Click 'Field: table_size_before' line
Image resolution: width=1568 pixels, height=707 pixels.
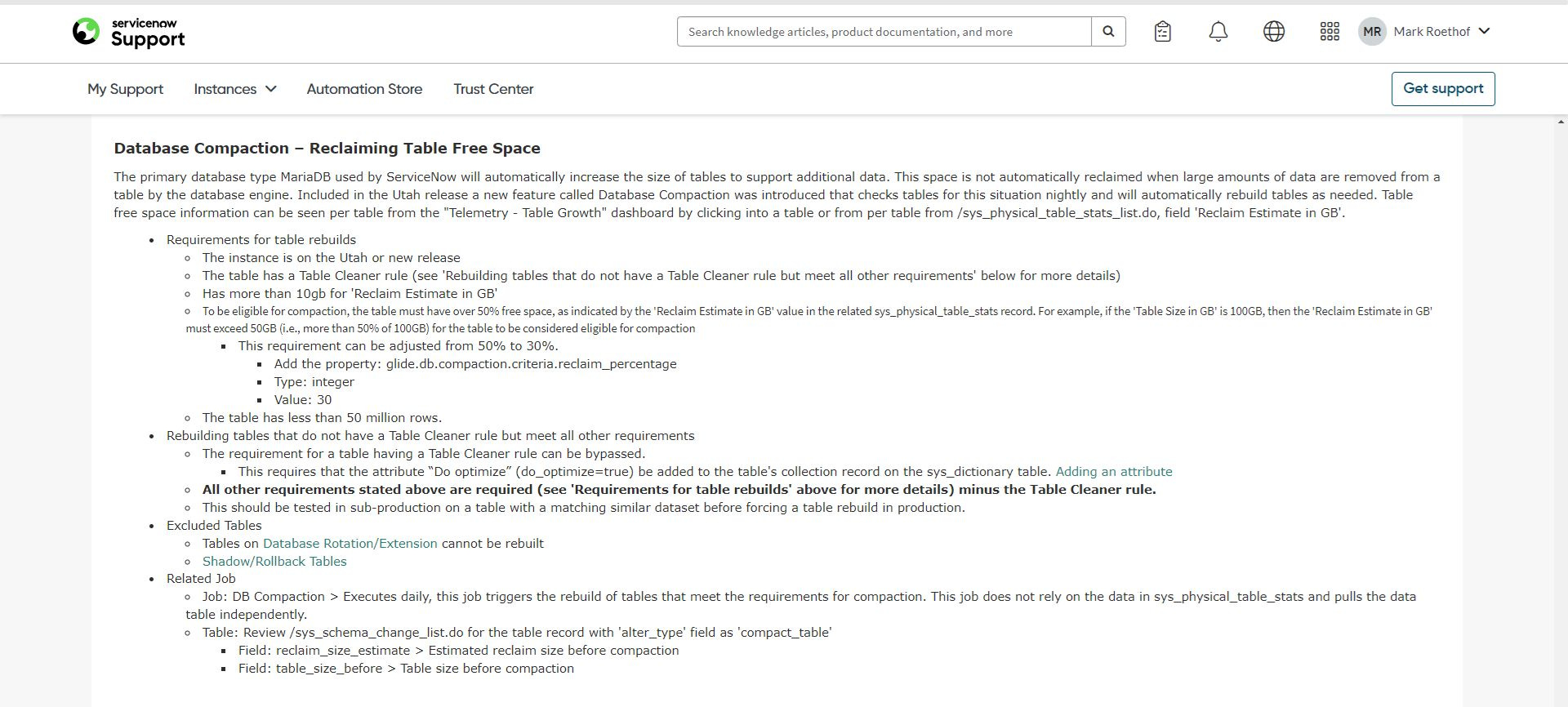(x=406, y=669)
